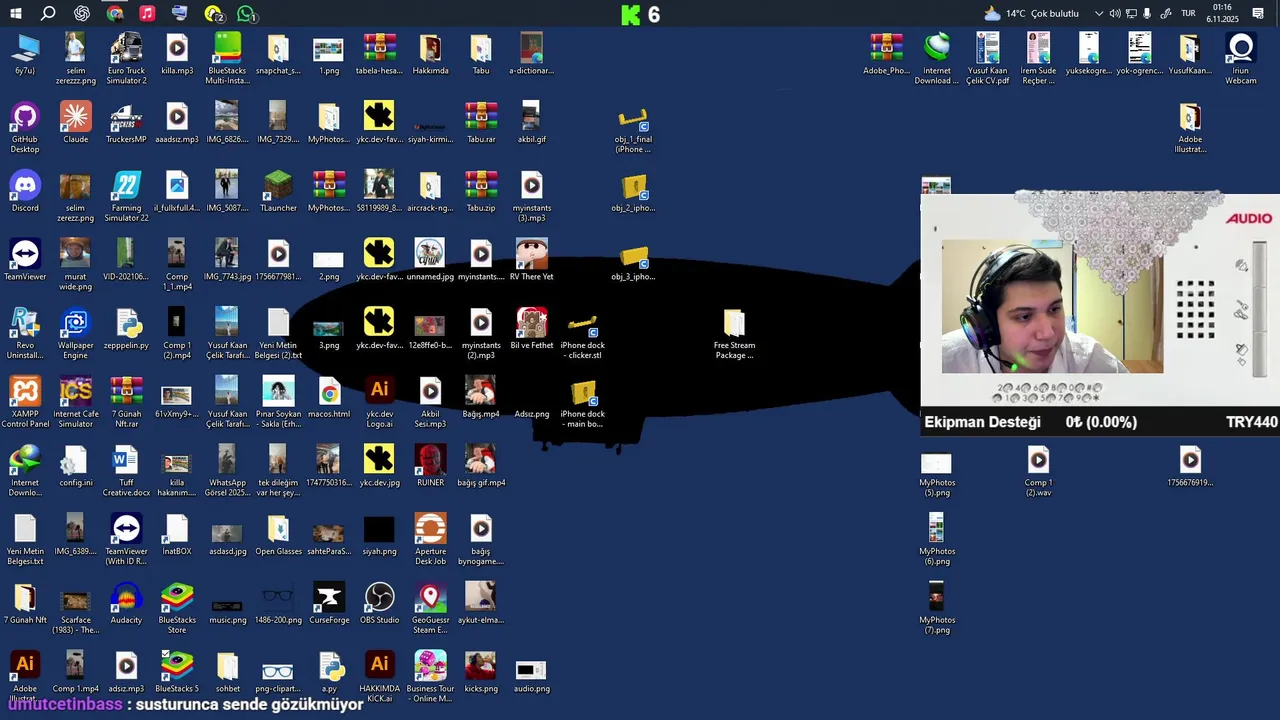Select the zepppelin.py Python file
This screenshot has height=720, width=1280.
(126, 329)
